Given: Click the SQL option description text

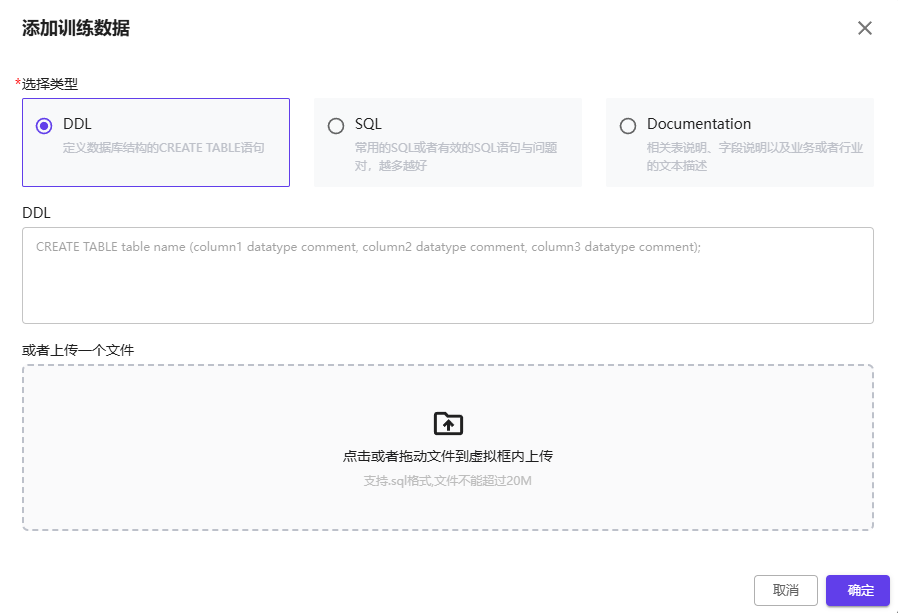Looking at the screenshot, I should tap(455, 156).
